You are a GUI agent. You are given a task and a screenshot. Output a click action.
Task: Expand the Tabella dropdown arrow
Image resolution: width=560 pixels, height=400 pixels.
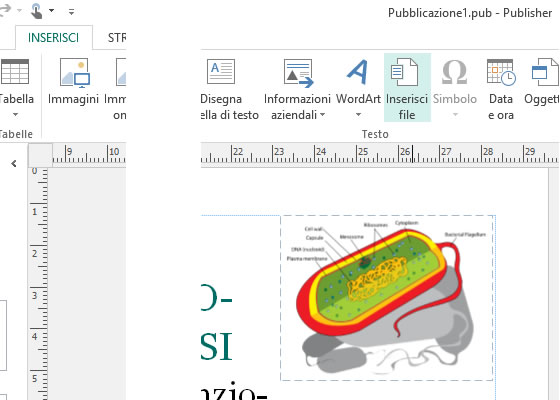pyautogui.click(x=15, y=115)
